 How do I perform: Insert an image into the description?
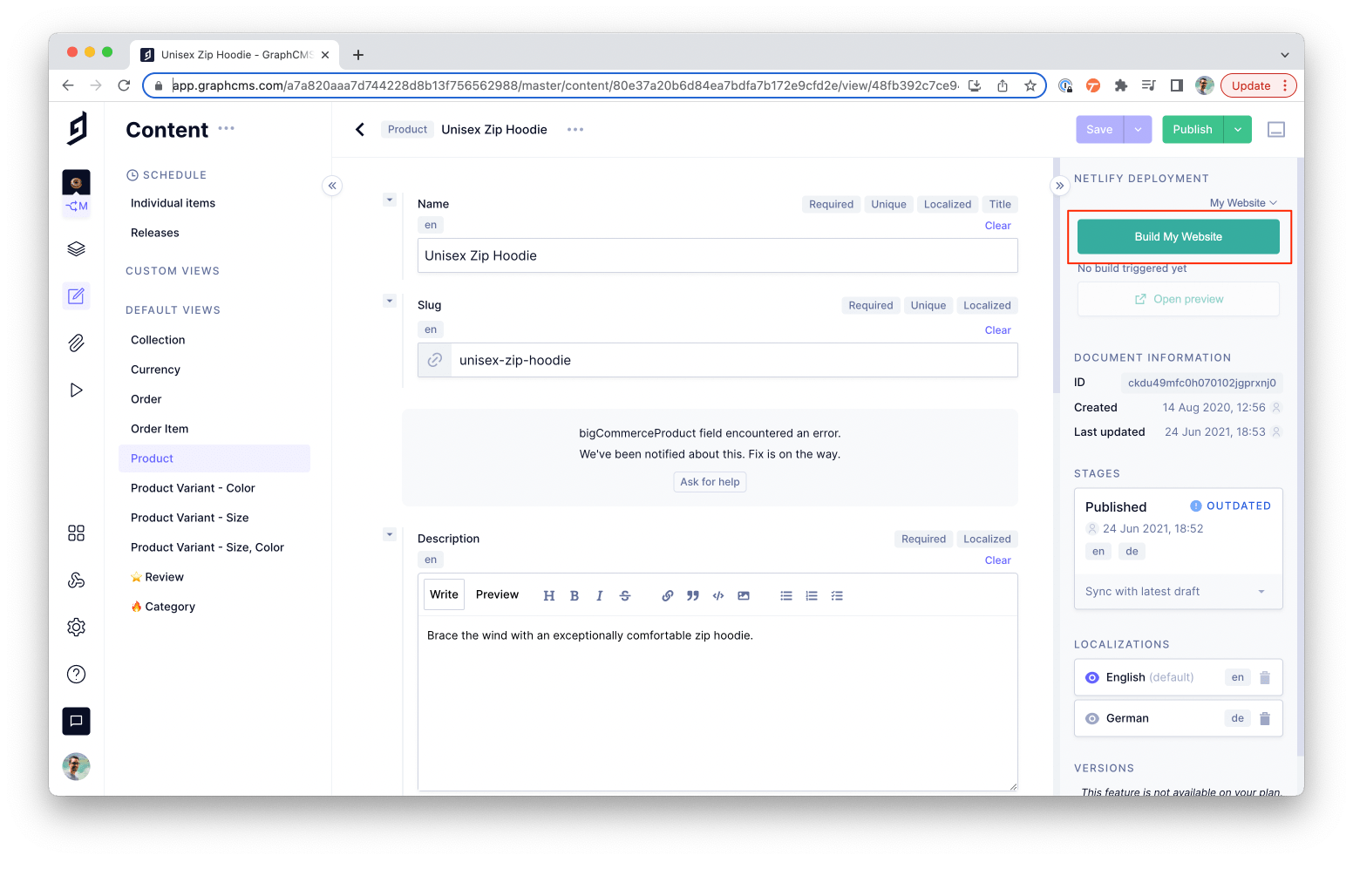coord(744,595)
